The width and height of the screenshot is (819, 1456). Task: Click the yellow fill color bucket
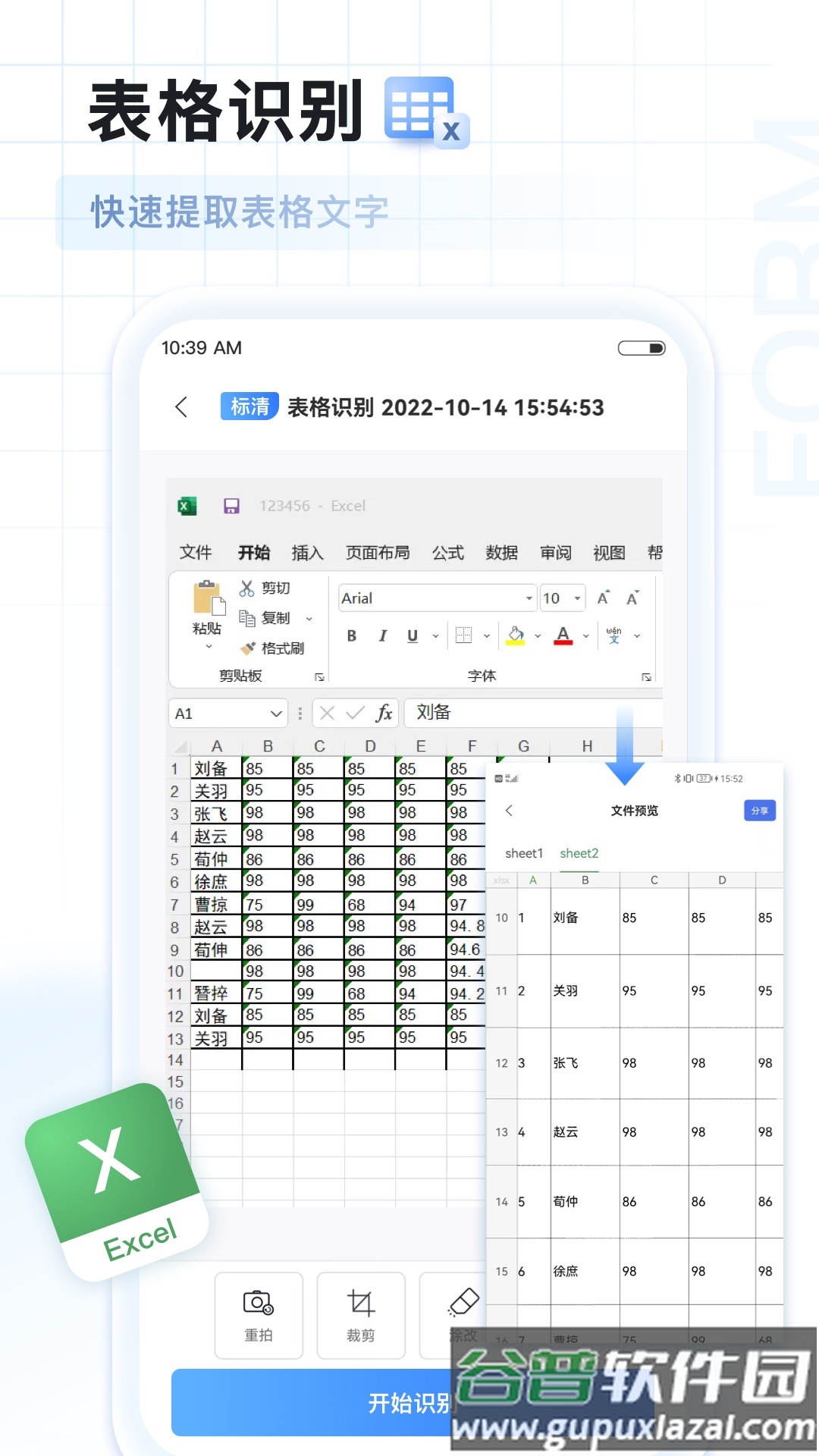coord(516,635)
